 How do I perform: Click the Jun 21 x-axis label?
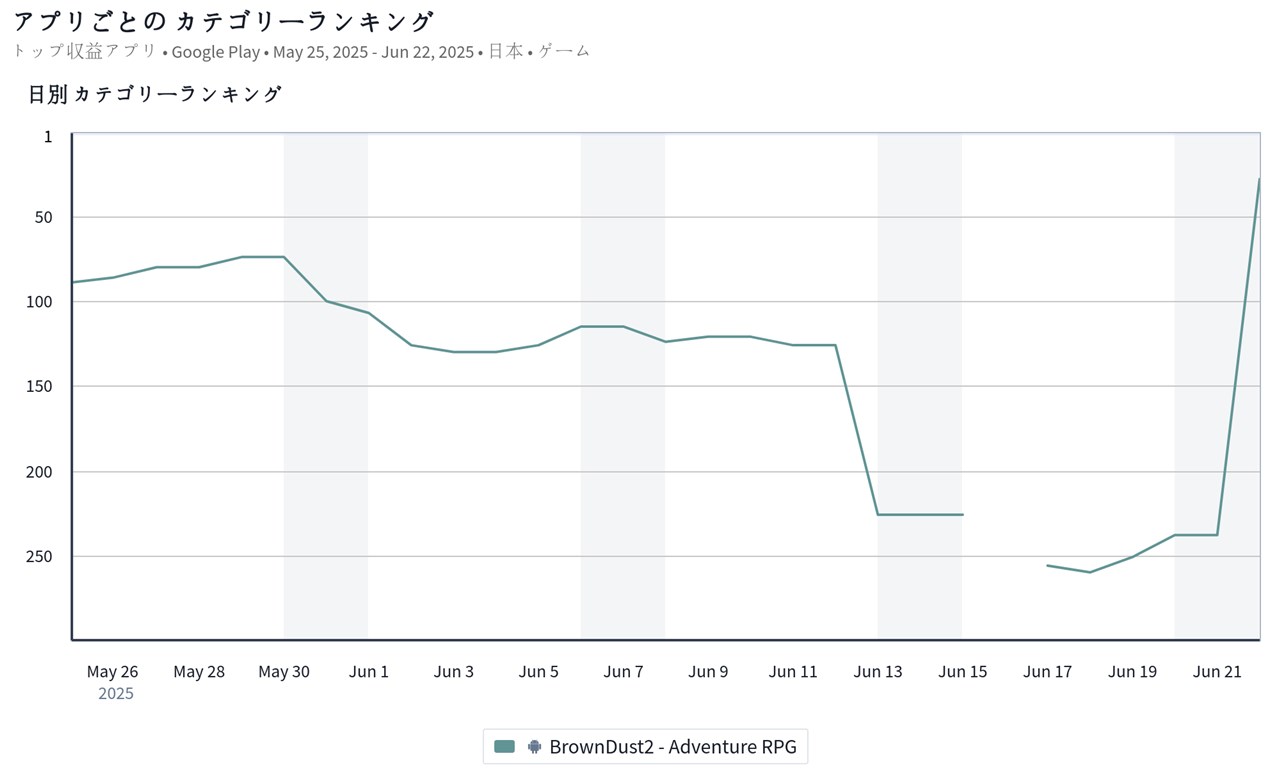pyautogui.click(x=1217, y=671)
